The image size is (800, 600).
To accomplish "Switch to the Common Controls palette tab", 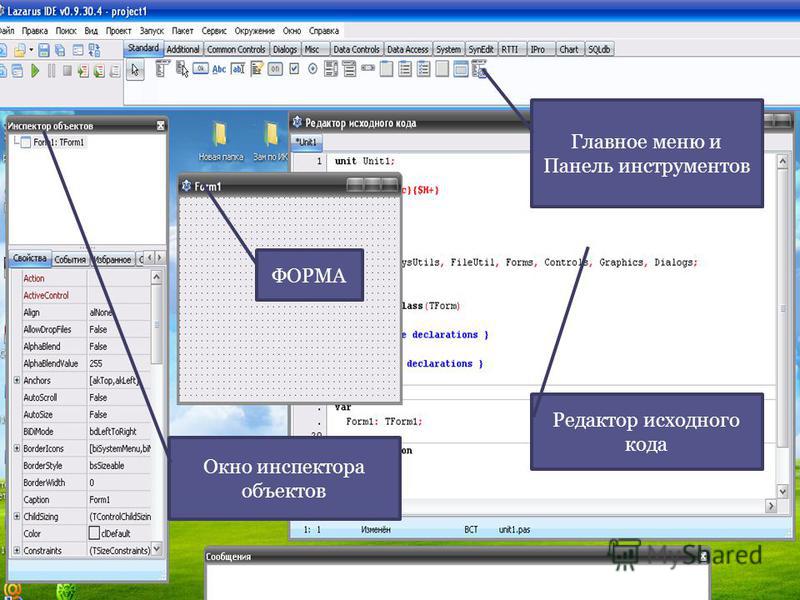I will point(236,49).
